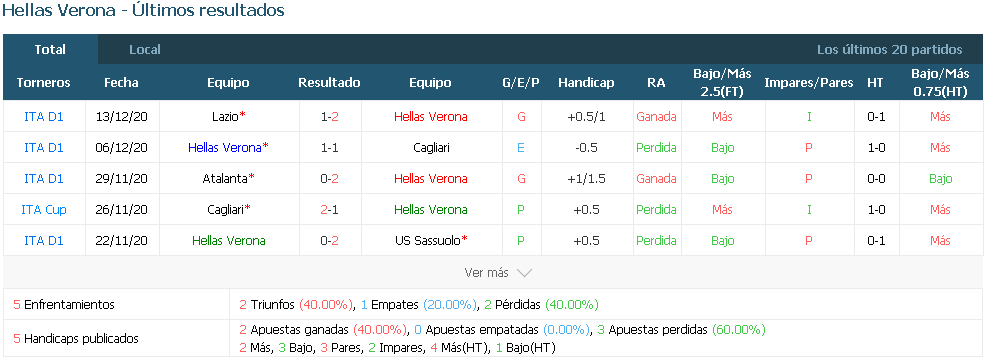Switch to the Local tab
990x362 pixels.
(x=145, y=49)
